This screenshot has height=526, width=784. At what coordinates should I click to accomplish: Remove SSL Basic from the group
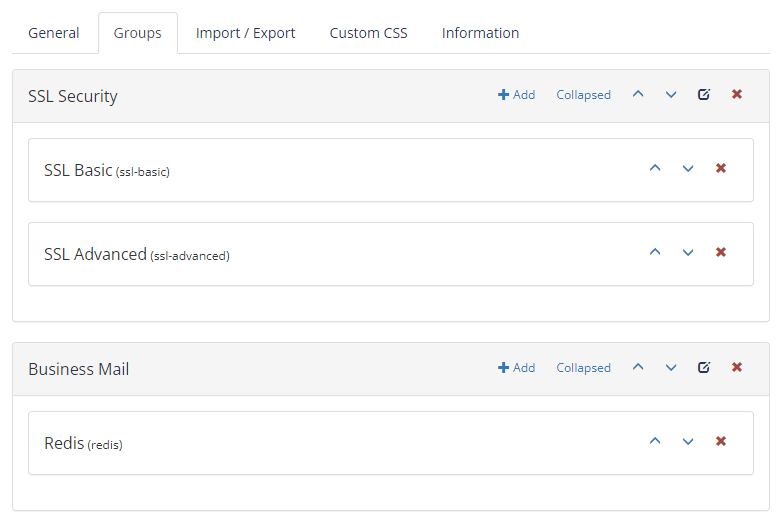[x=720, y=168]
